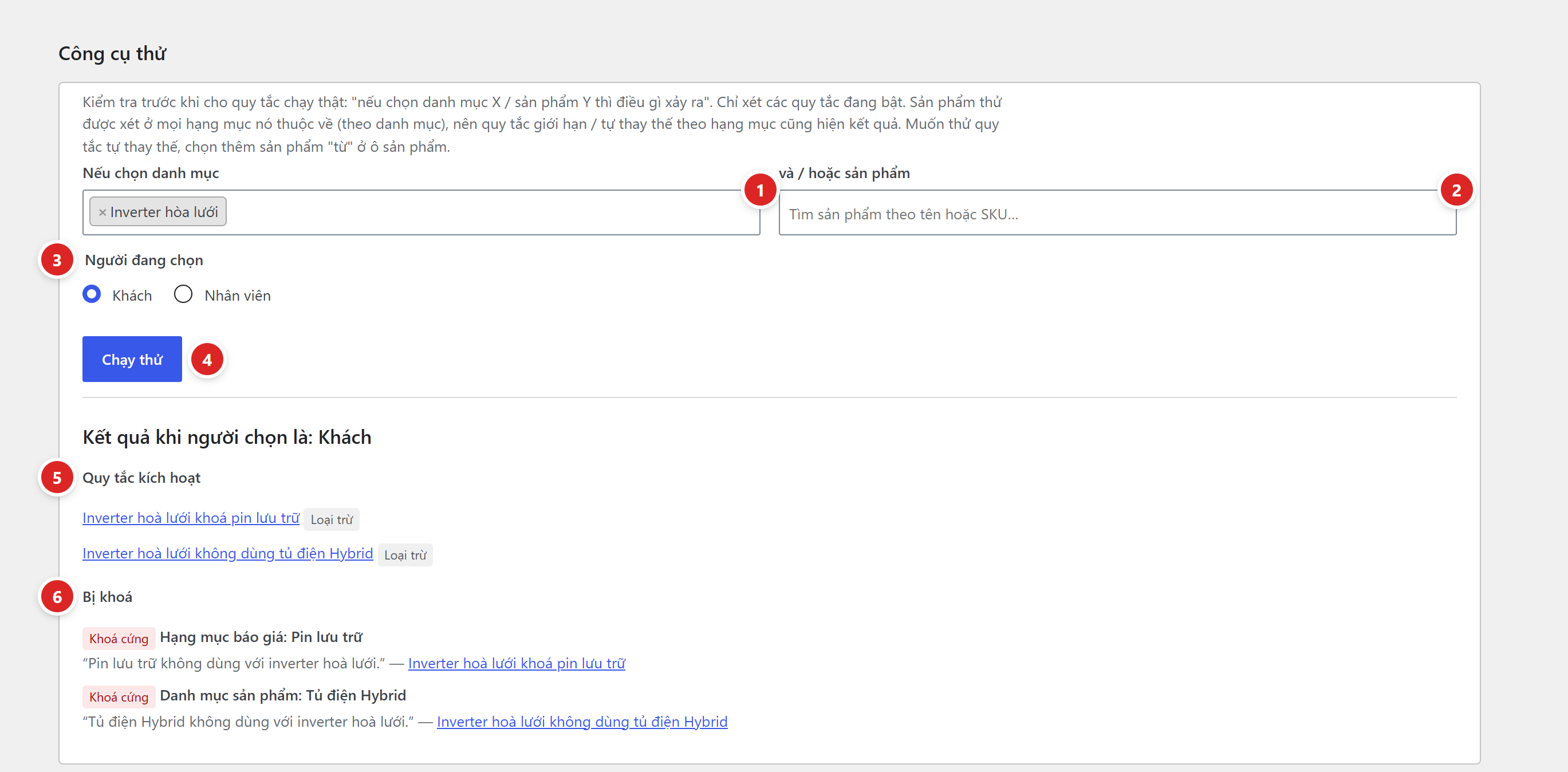Click red annotation marker number 3
The height and width of the screenshot is (772, 1568).
click(x=57, y=260)
